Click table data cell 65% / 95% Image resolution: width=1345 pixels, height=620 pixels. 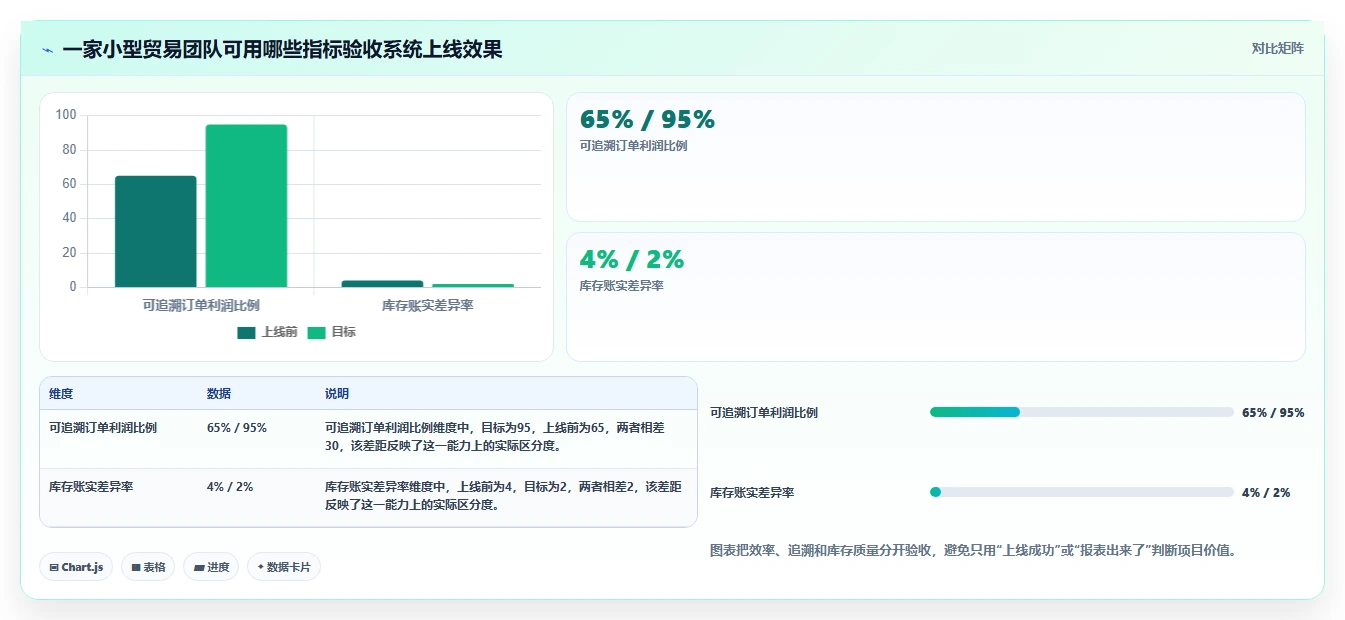click(x=237, y=427)
